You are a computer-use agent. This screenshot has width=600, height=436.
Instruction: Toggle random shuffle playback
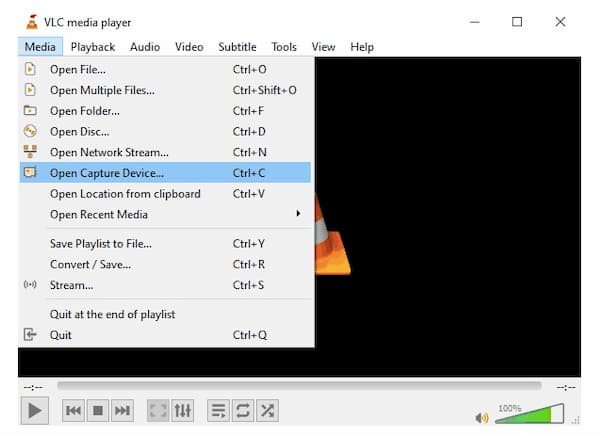(x=267, y=411)
